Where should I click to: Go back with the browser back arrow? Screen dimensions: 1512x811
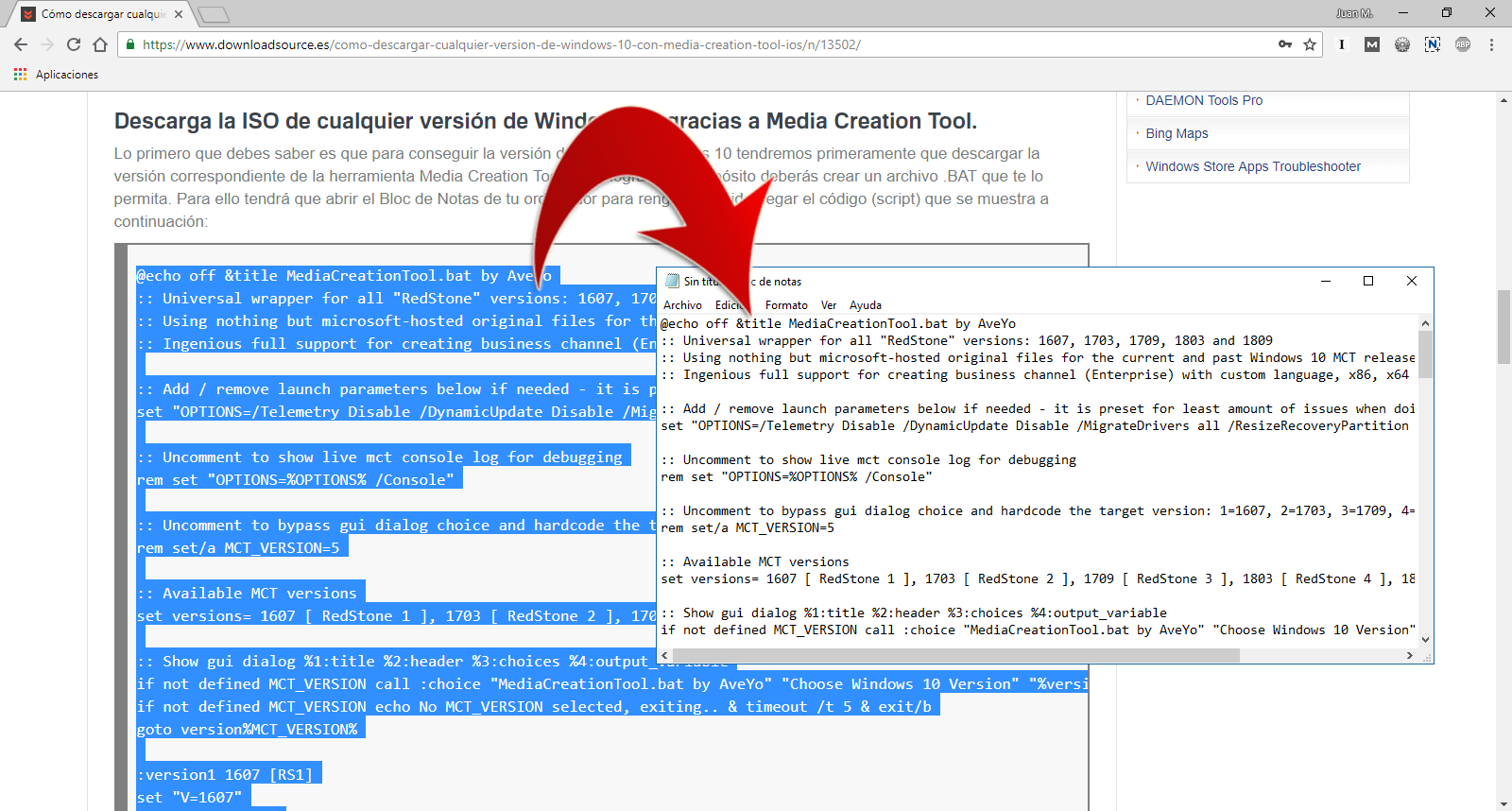click(21, 44)
